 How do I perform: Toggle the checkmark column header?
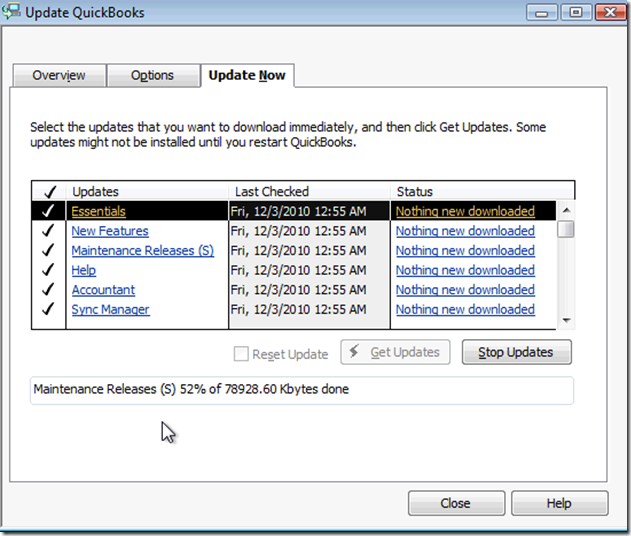pos(49,192)
